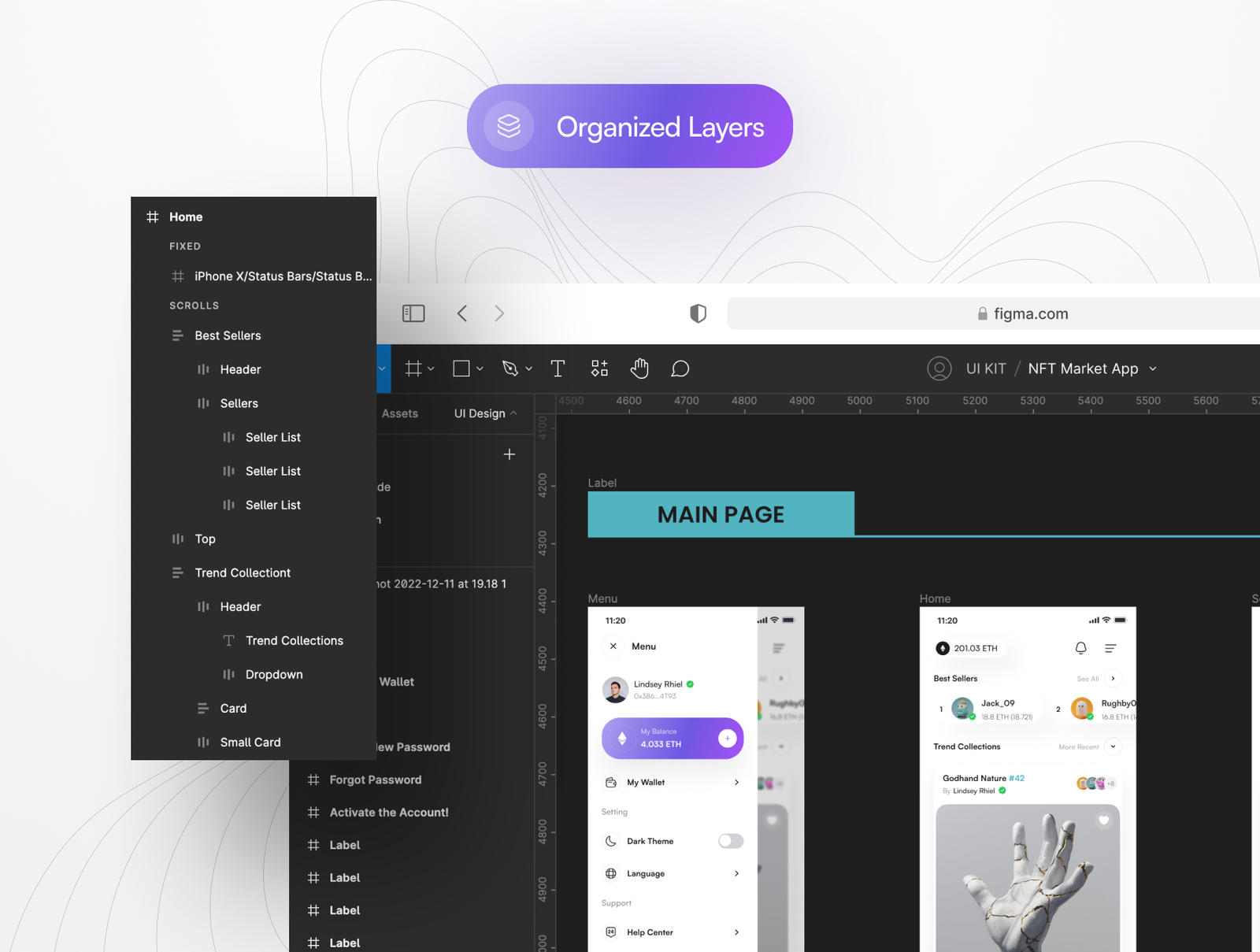Viewport: 1260px width, 952px height.
Task: Add a new page with plus button
Action: tap(510, 454)
